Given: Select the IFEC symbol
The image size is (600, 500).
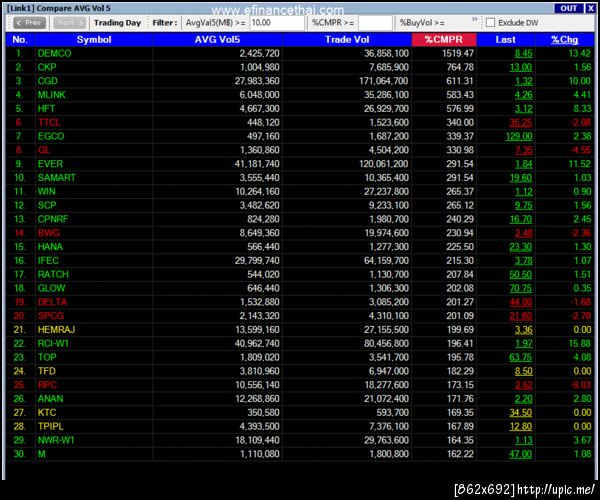Looking at the screenshot, I should coord(48,261).
